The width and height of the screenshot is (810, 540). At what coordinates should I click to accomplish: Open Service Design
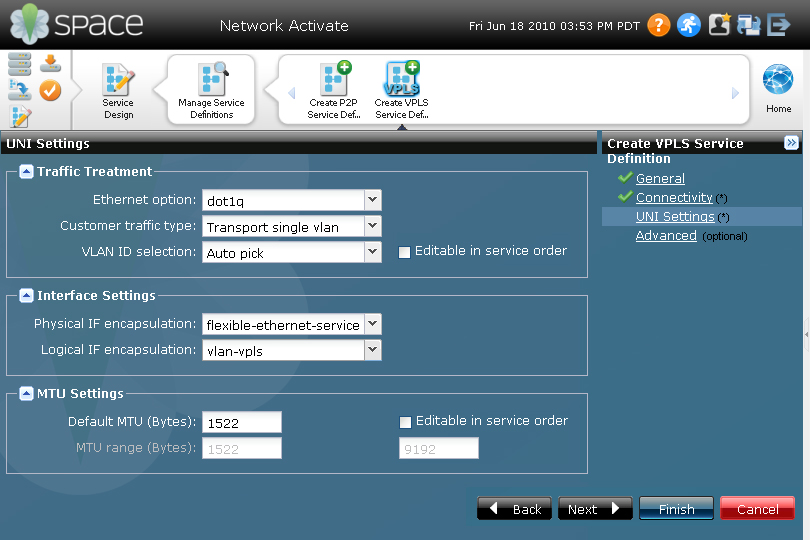[x=118, y=90]
